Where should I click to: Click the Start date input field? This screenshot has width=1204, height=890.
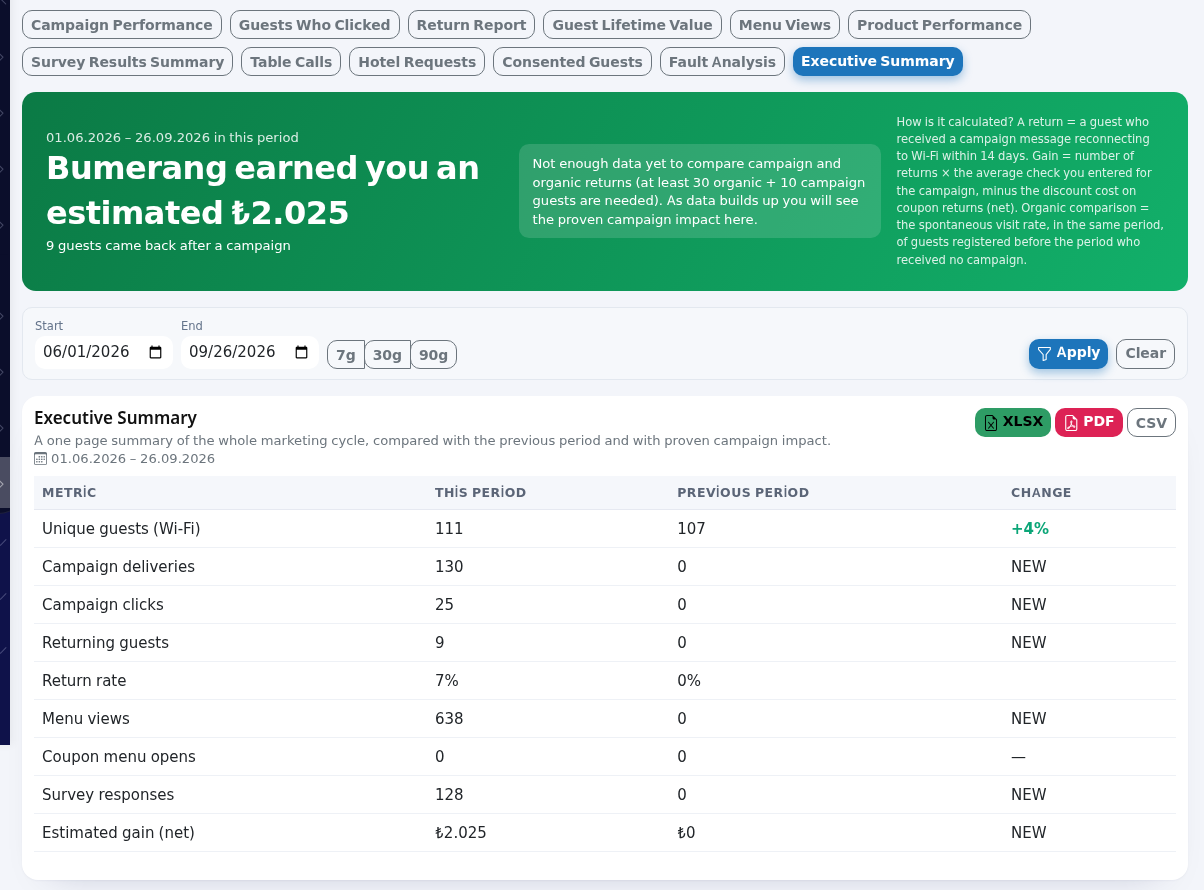coord(104,352)
